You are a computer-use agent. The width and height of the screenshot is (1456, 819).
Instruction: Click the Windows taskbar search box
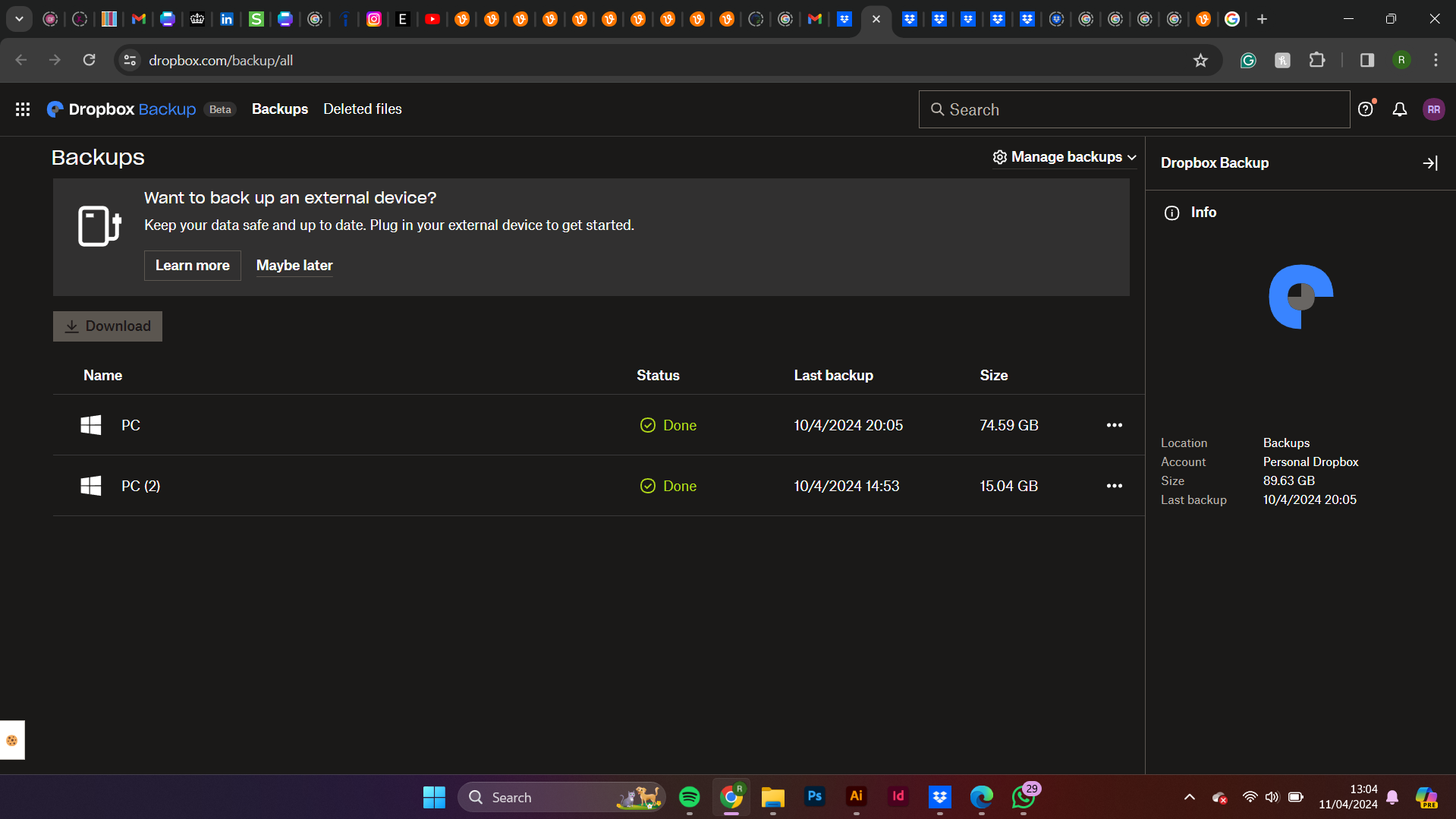tap(561, 797)
